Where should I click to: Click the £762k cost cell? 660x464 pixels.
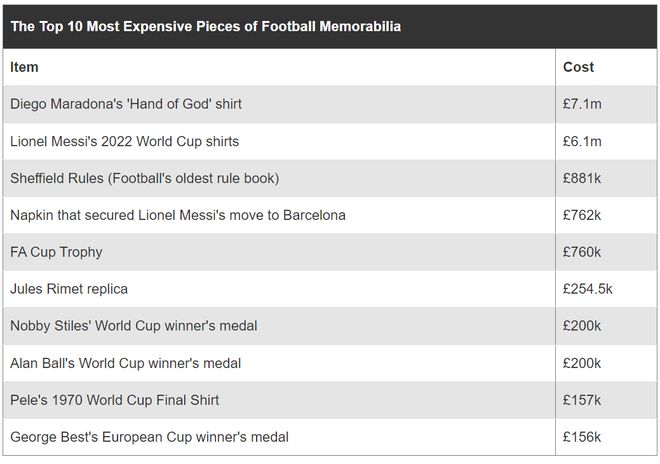pyautogui.click(x=582, y=215)
